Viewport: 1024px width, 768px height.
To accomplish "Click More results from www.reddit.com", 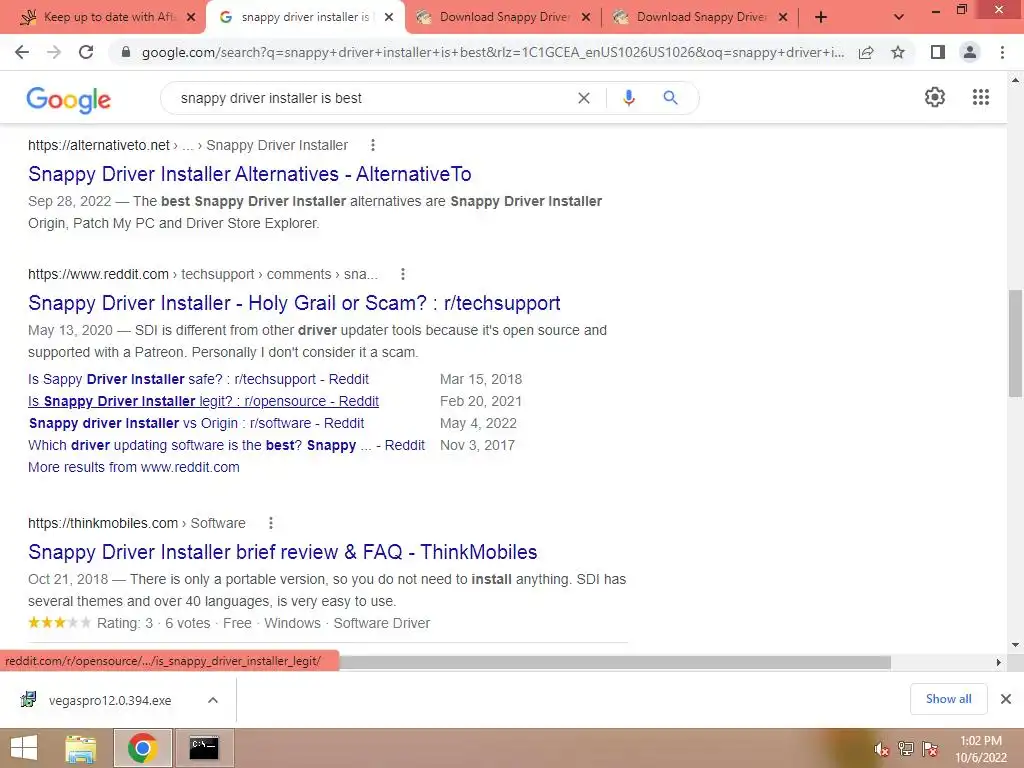I will pos(134,468).
